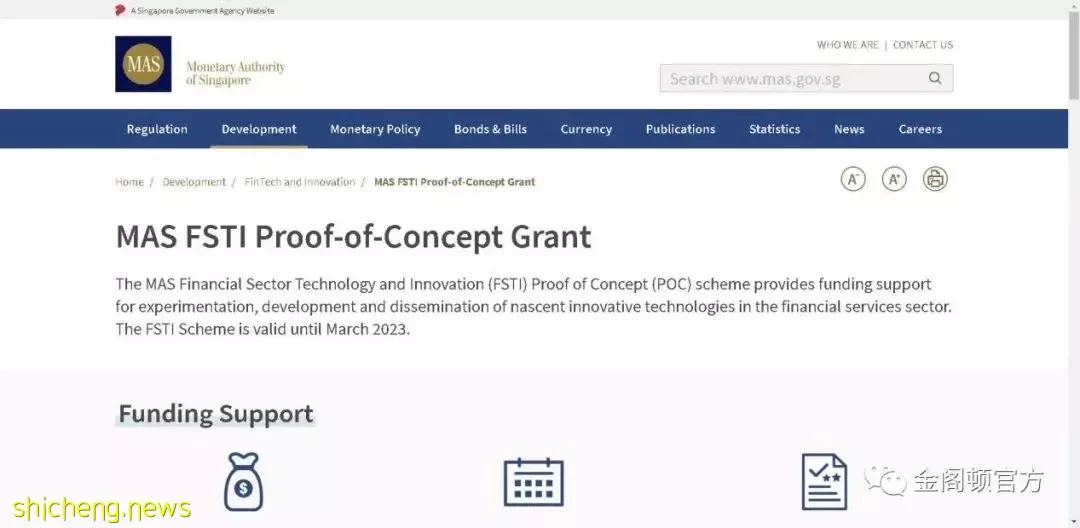Open the Careers menu

pyautogui.click(x=920, y=129)
